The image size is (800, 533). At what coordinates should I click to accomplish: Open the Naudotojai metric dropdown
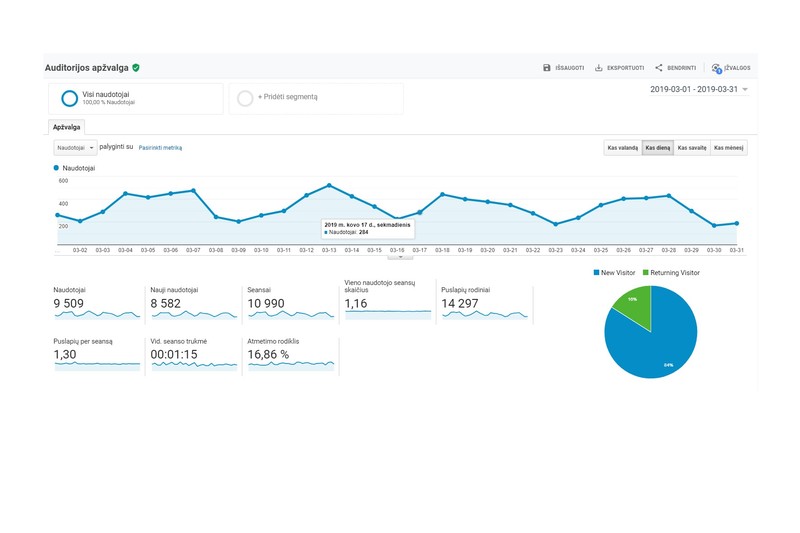(75, 148)
